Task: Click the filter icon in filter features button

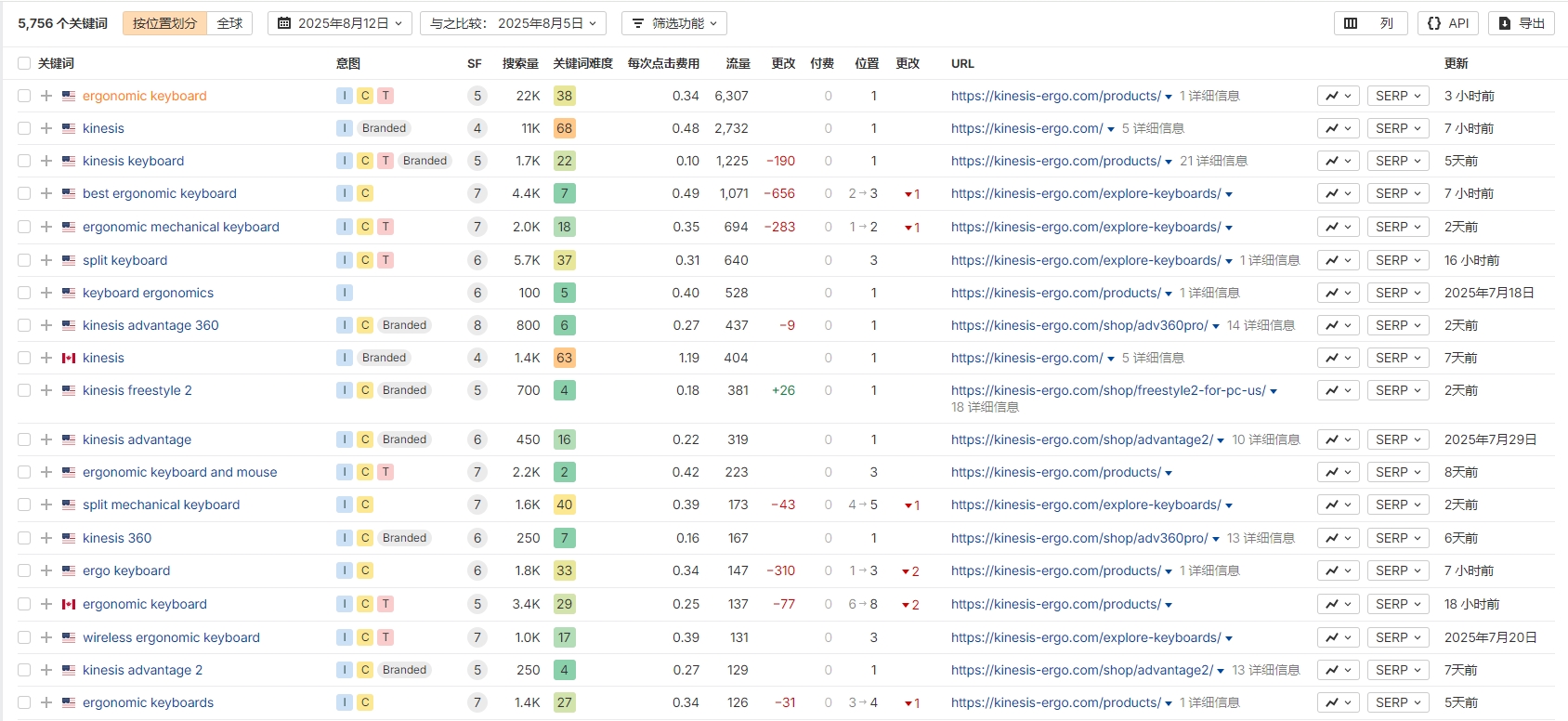Action: point(638,23)
